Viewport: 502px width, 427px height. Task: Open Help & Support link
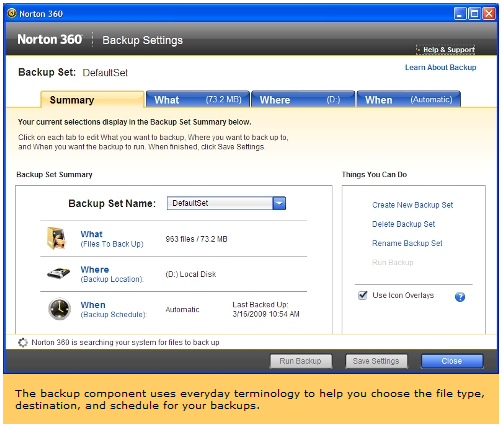tap(445, 50)
